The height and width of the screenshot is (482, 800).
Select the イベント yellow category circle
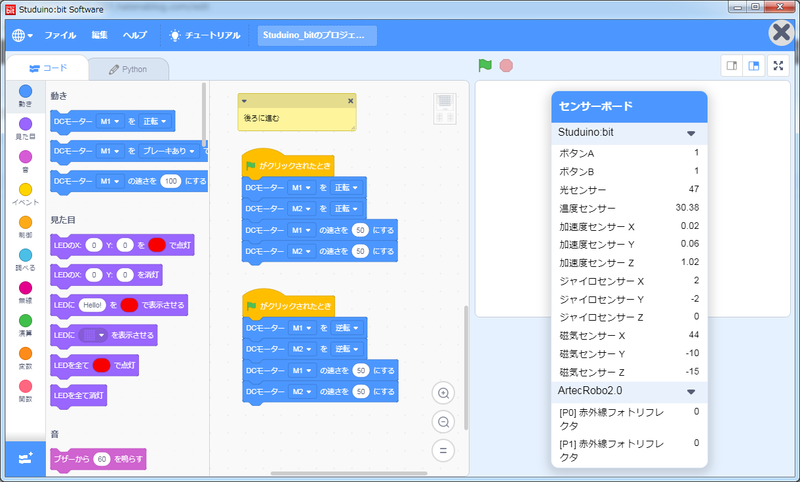tap(26, 189)
